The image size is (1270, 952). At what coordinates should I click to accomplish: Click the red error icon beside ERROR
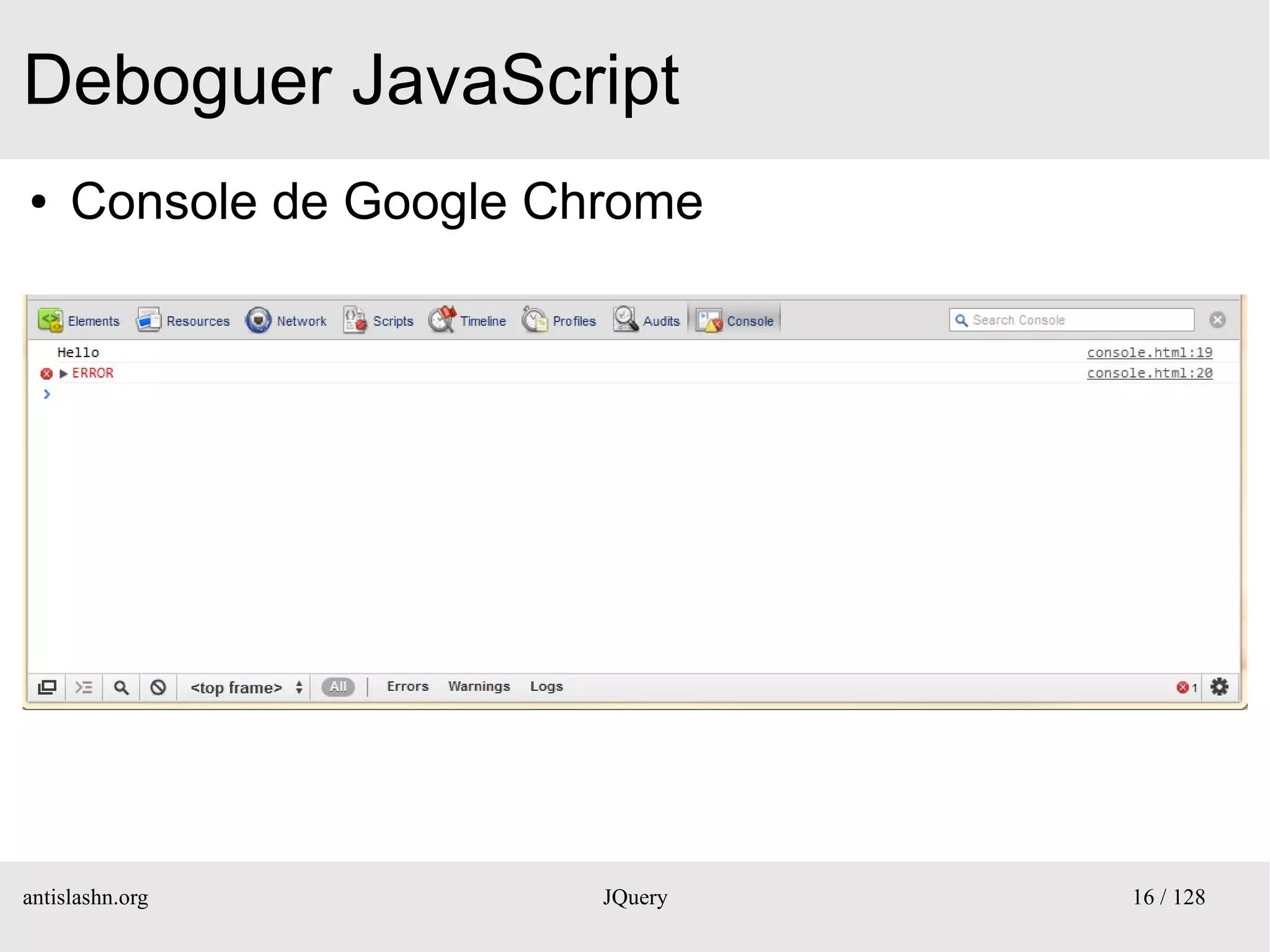pos(47,373)
